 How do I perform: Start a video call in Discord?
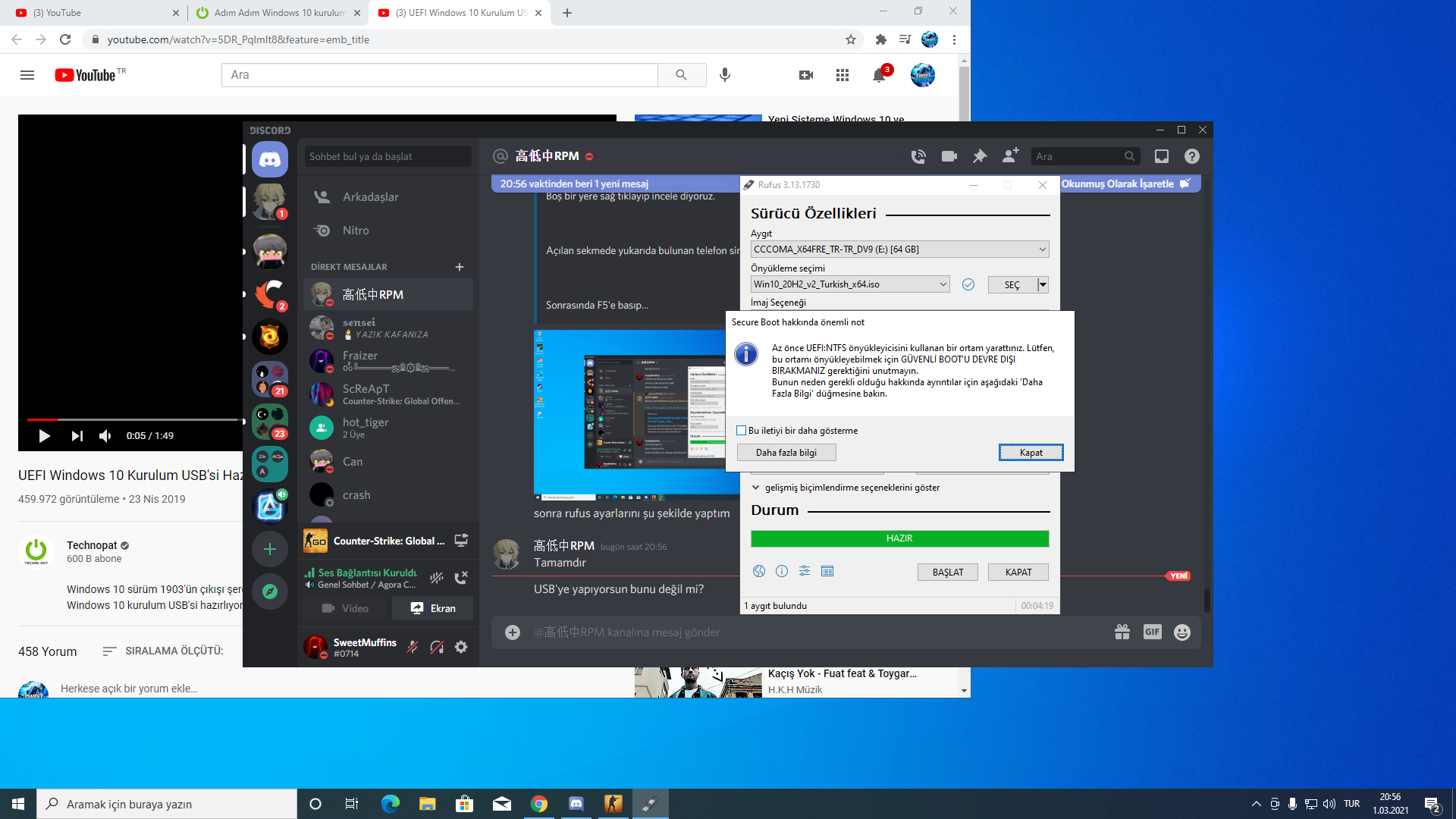(x=949, y=156)
